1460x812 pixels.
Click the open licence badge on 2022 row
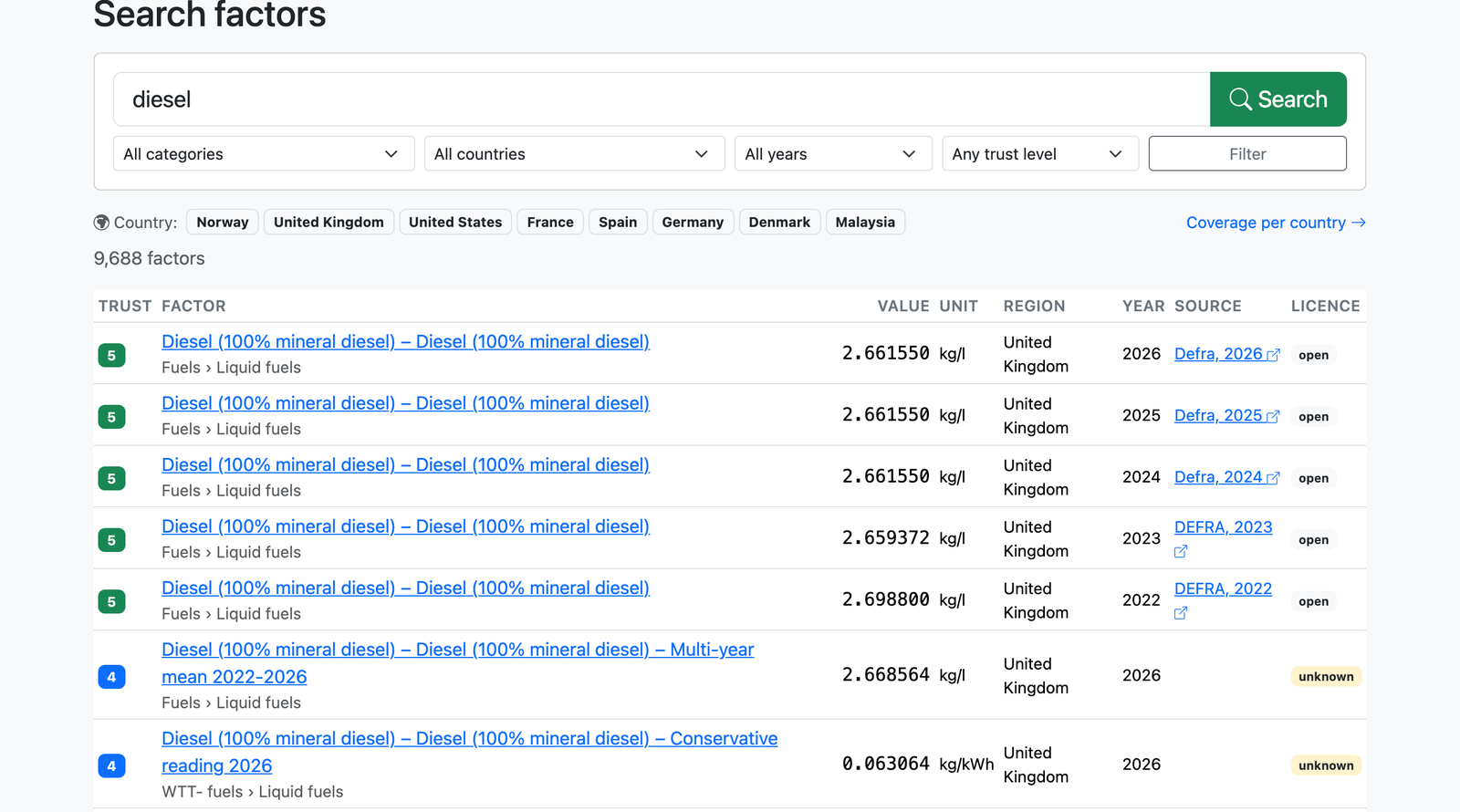coord(1313,601)
